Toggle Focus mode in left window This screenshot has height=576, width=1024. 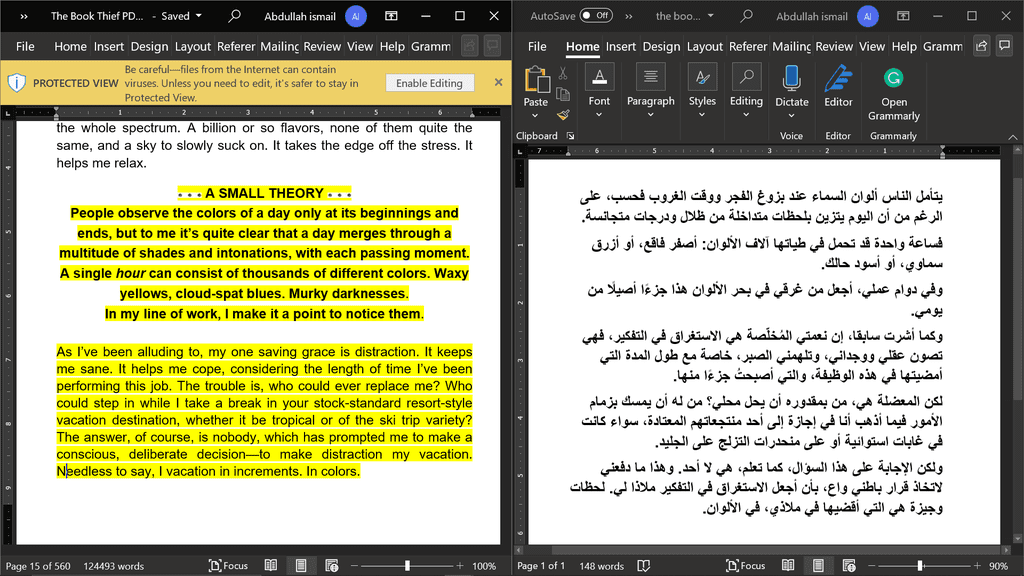tap(228, 566)
